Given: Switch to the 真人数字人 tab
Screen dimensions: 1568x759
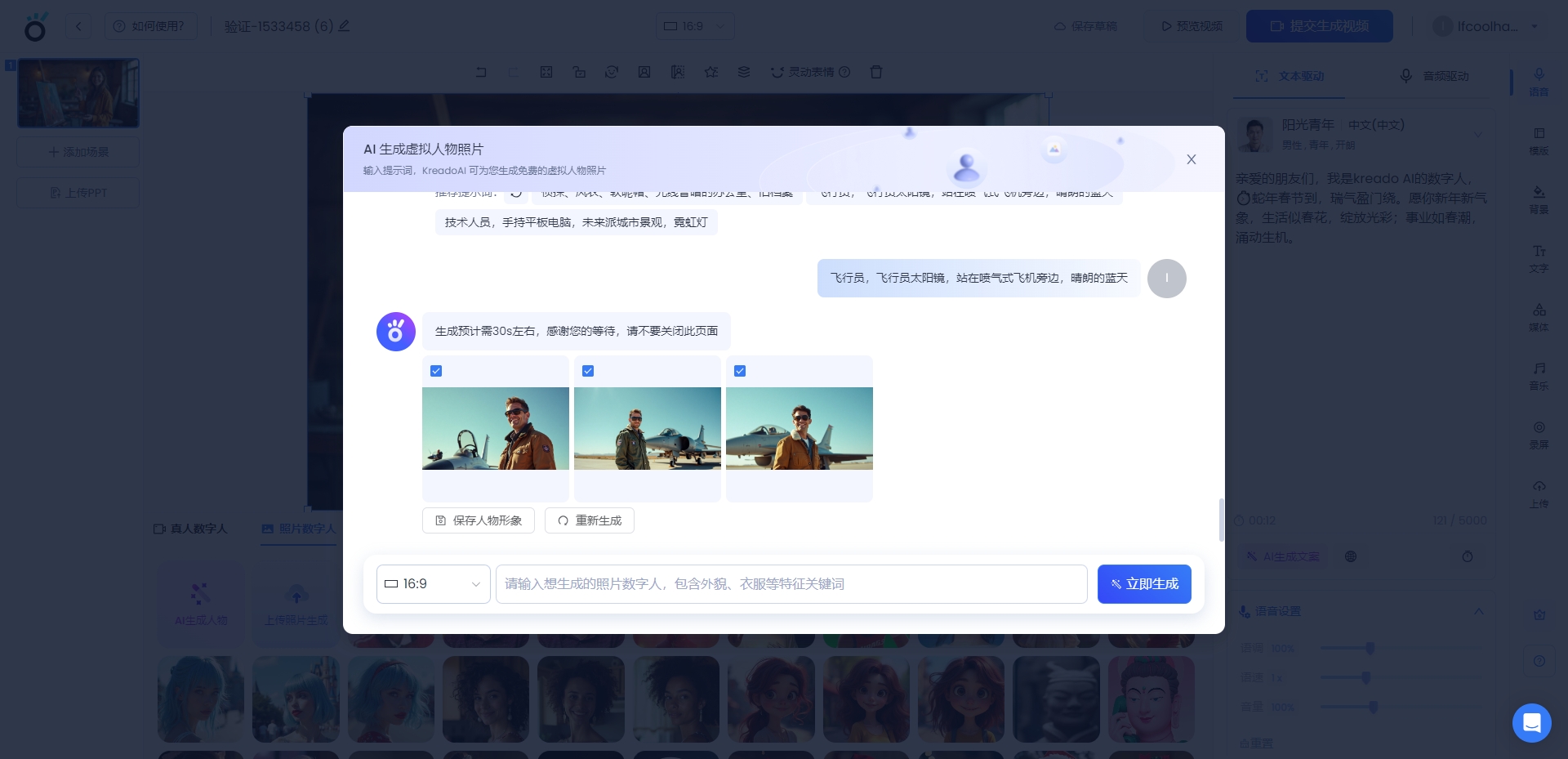Looking at the screenshot, I should (x=190, y=529).
